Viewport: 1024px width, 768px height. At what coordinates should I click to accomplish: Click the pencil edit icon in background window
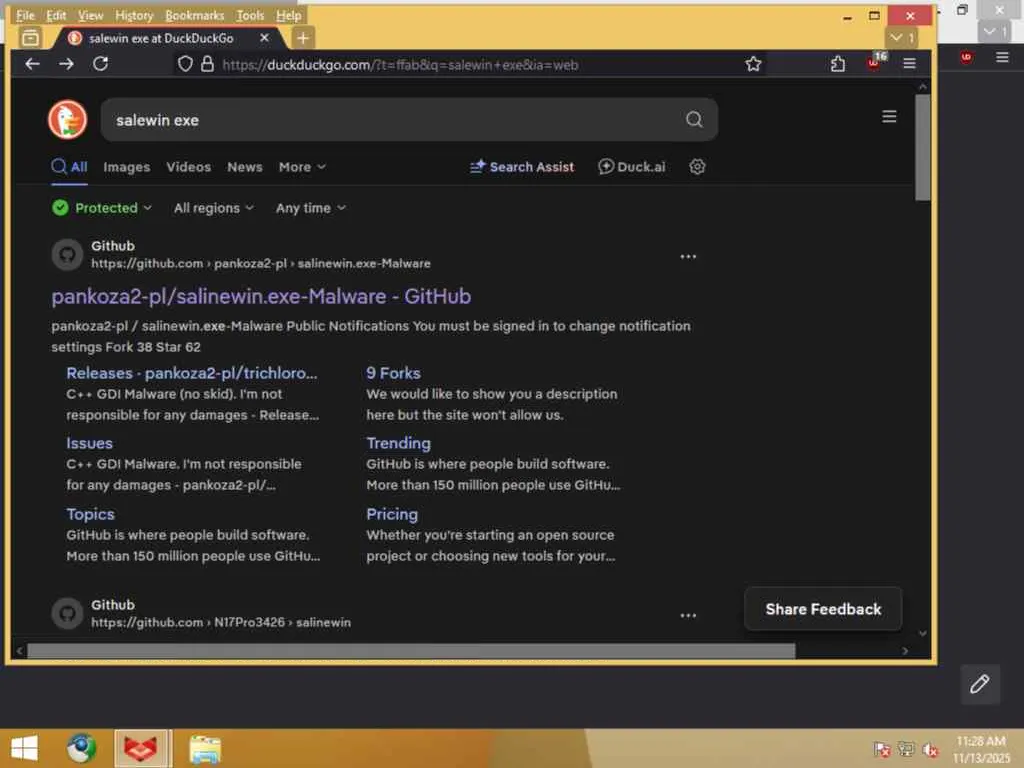(980, 684)
